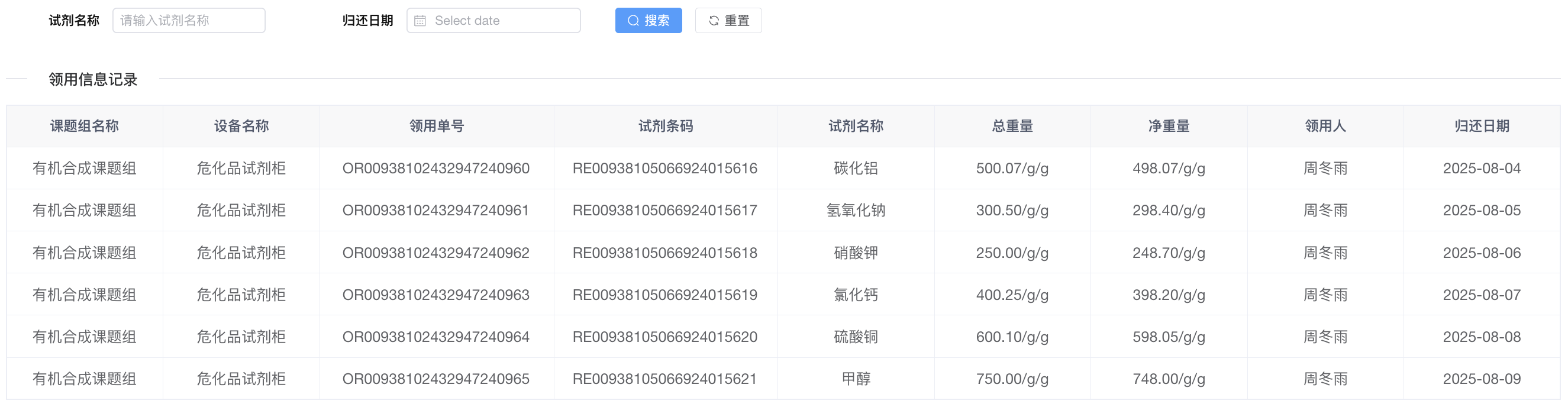Click the 总重量 column header
This screenshot has height=407, width=1568.
(1012, 126)
